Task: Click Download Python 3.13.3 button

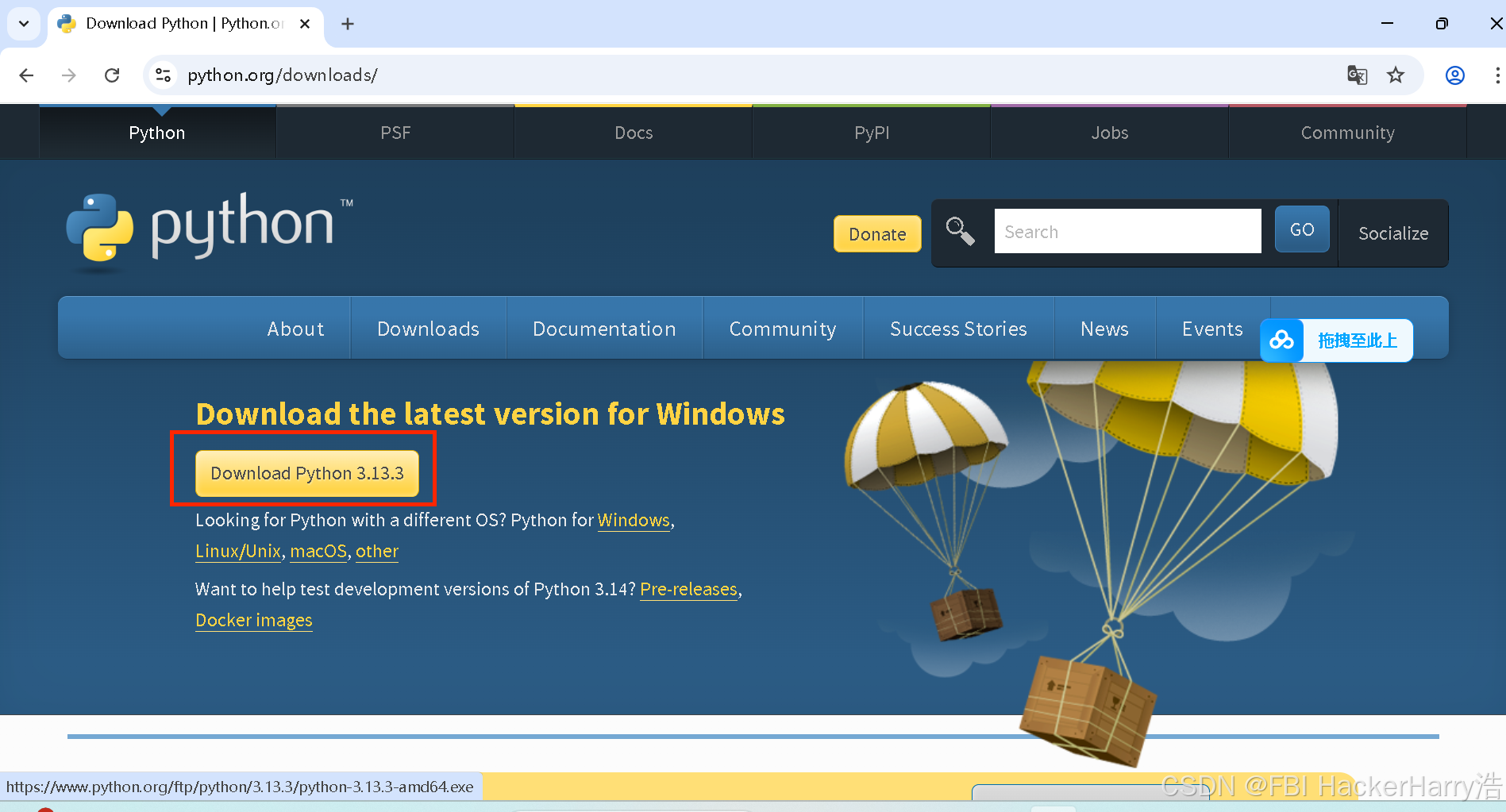Action: click(307, 473)
